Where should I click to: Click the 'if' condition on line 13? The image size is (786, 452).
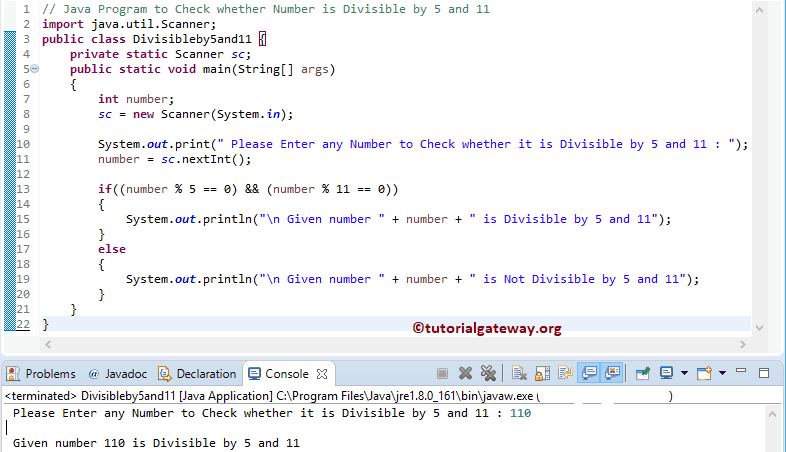248,189
